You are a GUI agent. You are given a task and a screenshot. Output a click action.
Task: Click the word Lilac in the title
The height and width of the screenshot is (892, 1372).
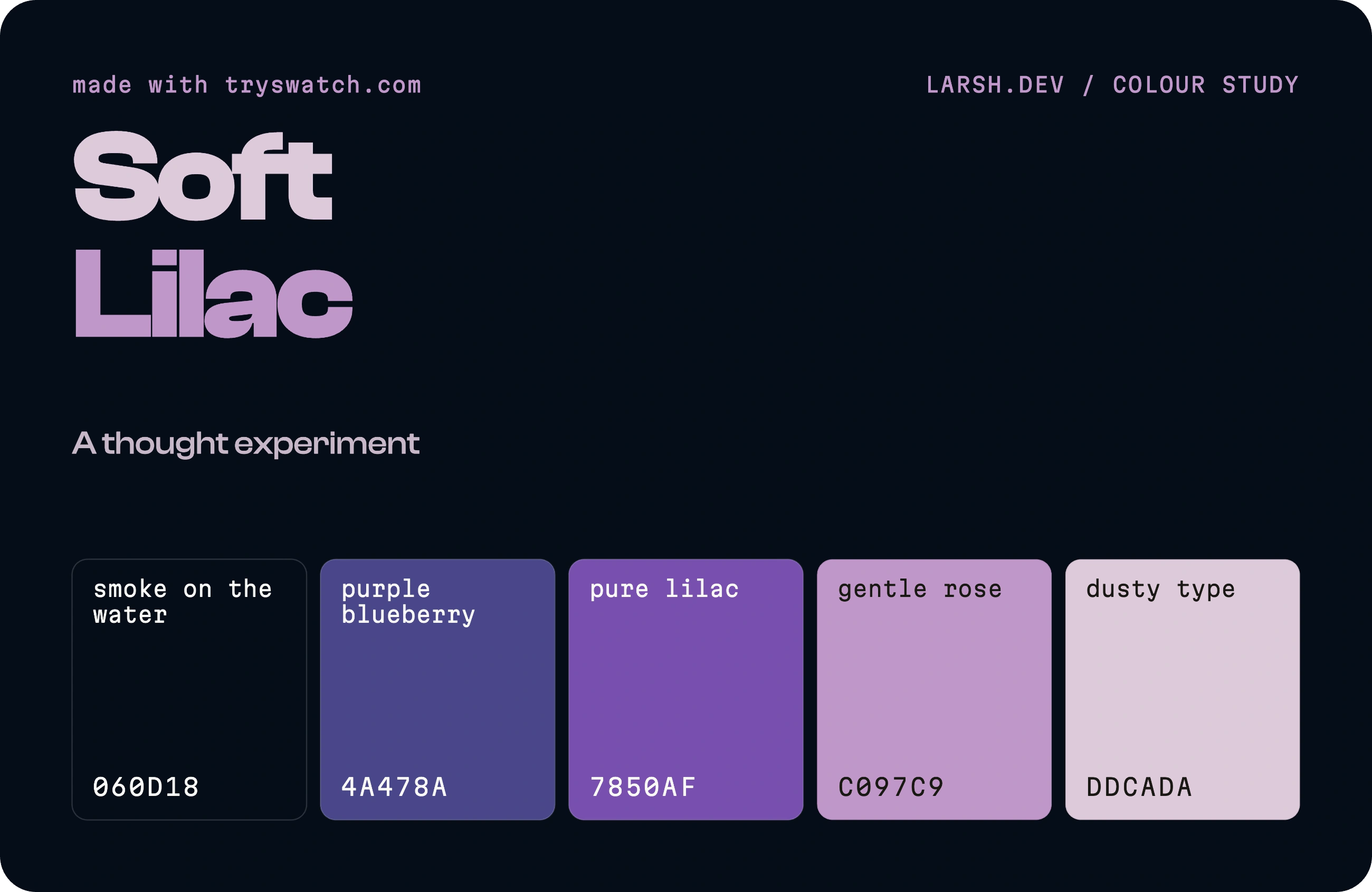(x=214, y=293)
